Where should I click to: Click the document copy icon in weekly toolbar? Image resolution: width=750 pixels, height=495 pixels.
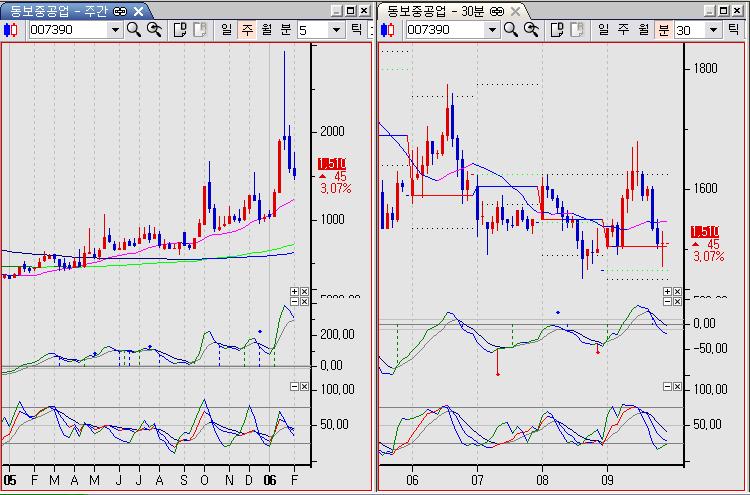(x=180, y=30)
